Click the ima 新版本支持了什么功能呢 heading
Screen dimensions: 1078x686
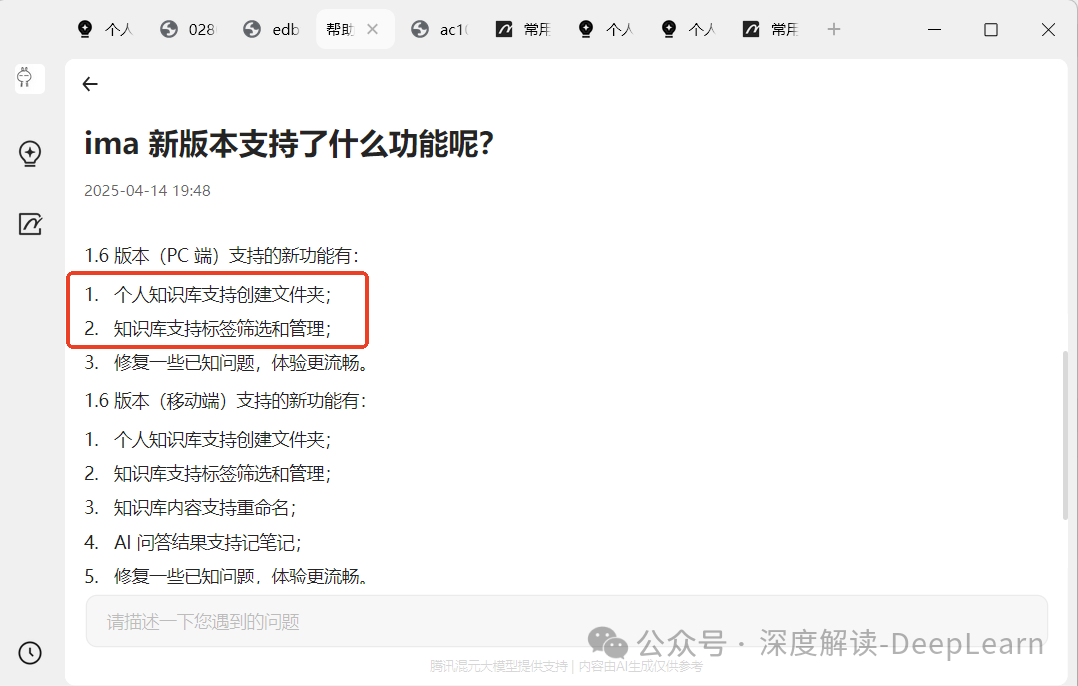(289, 144)
